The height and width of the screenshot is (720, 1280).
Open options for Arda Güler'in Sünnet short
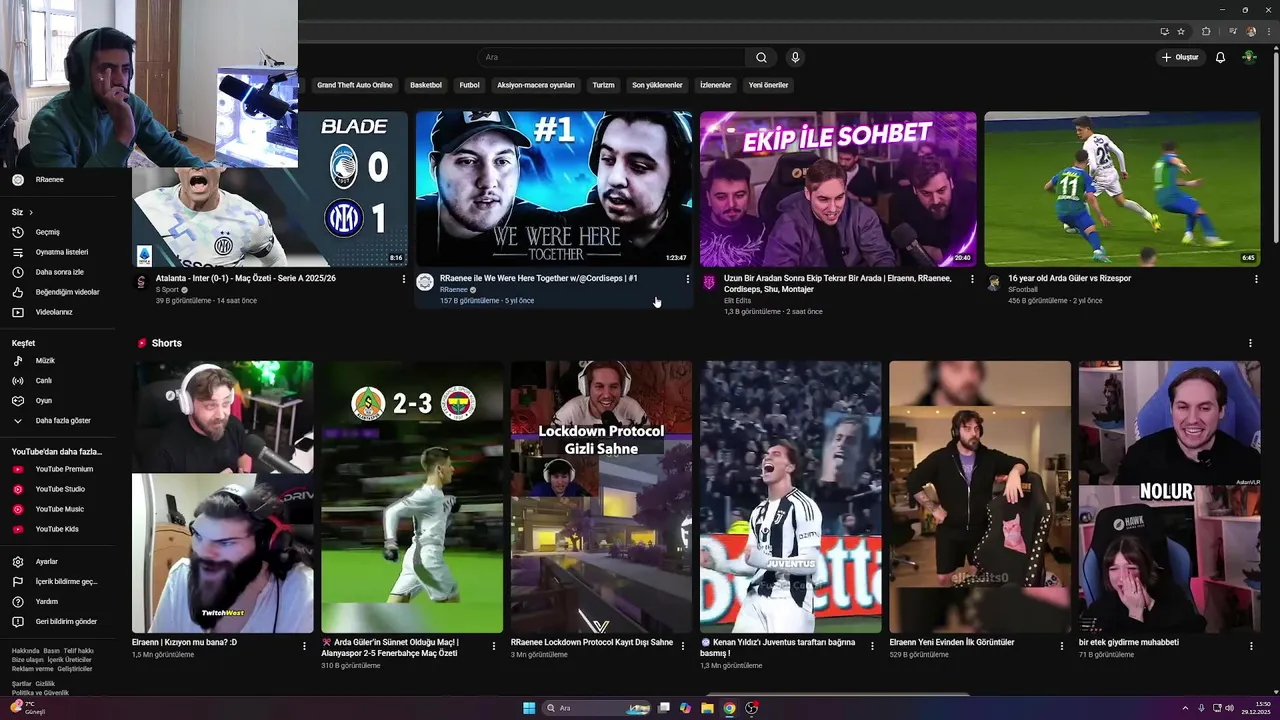coord(493,646)
